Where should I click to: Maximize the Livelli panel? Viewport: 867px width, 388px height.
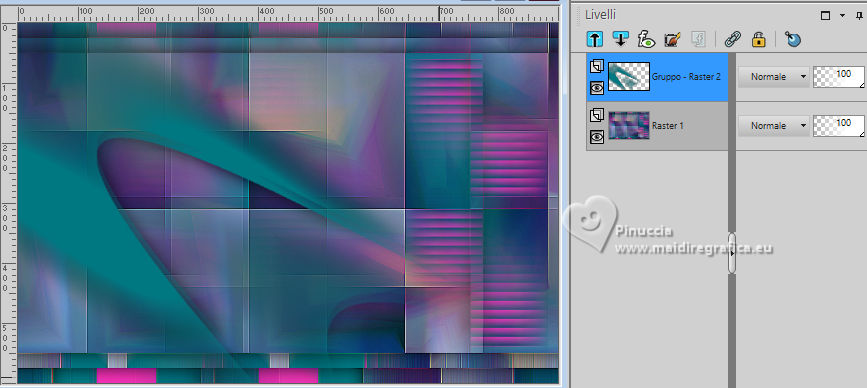click(826, 15)
